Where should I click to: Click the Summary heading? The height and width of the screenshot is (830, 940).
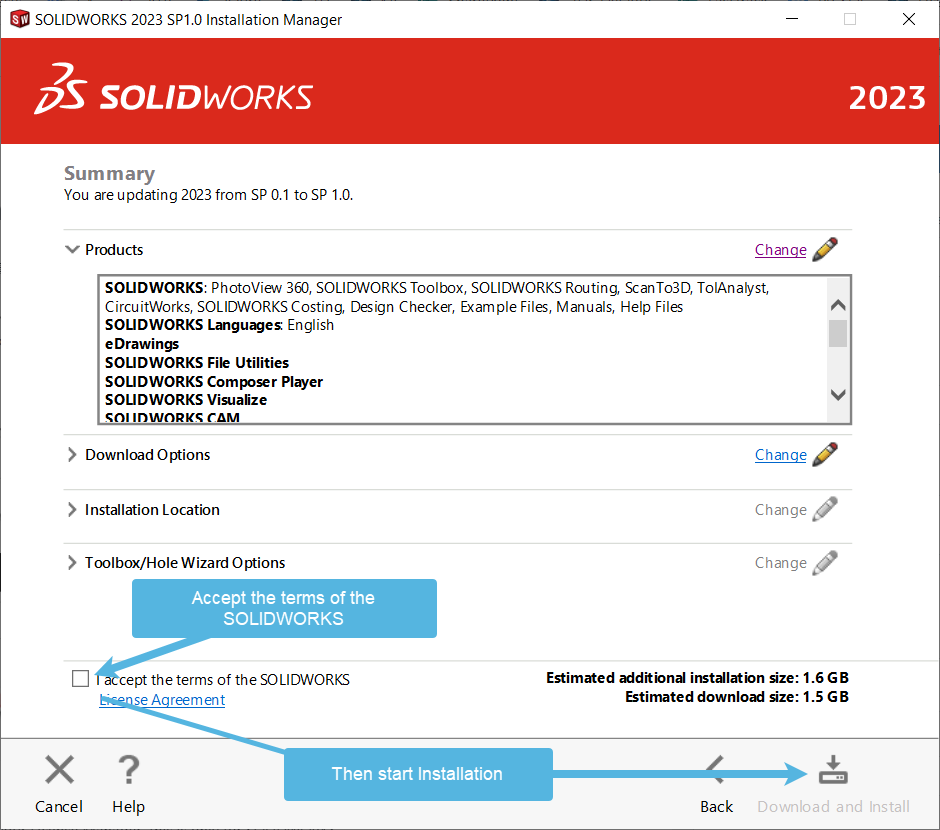[x=109, y=173]
